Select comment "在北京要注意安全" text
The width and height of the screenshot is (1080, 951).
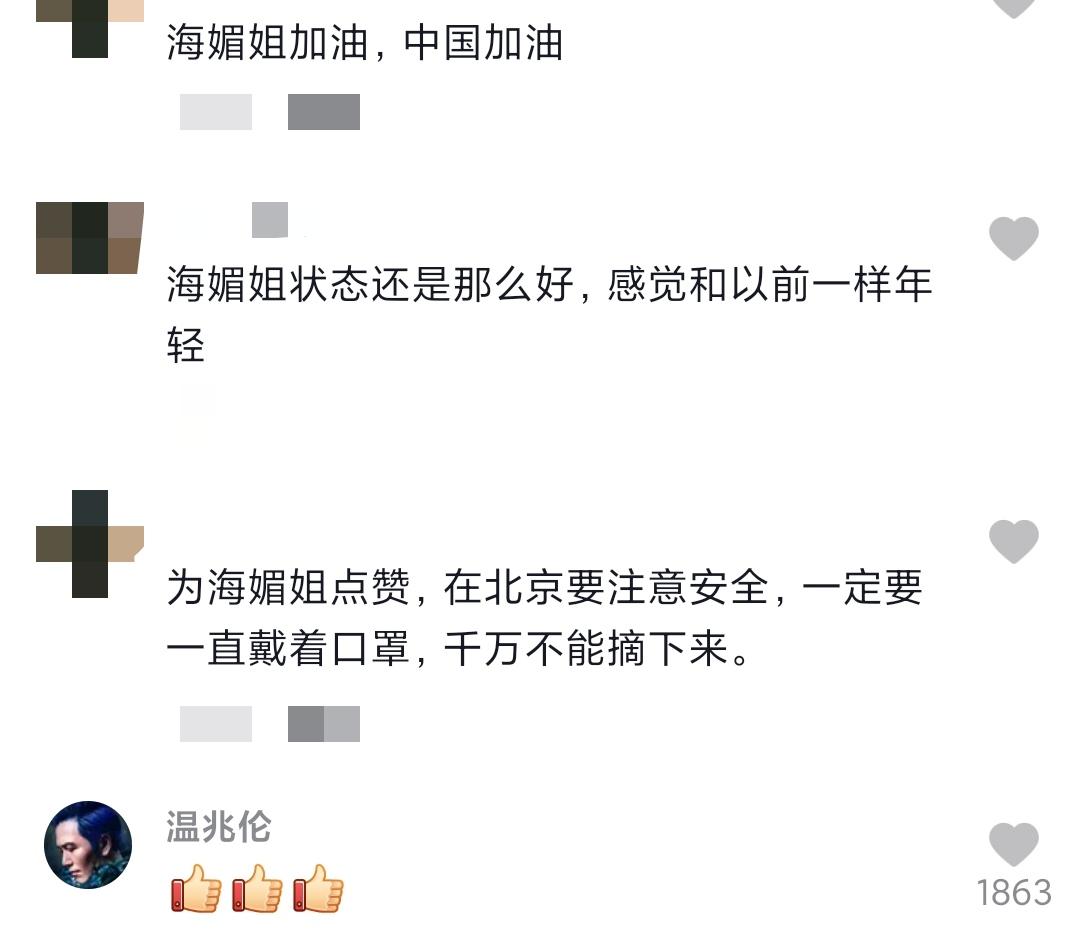point(544,618)
